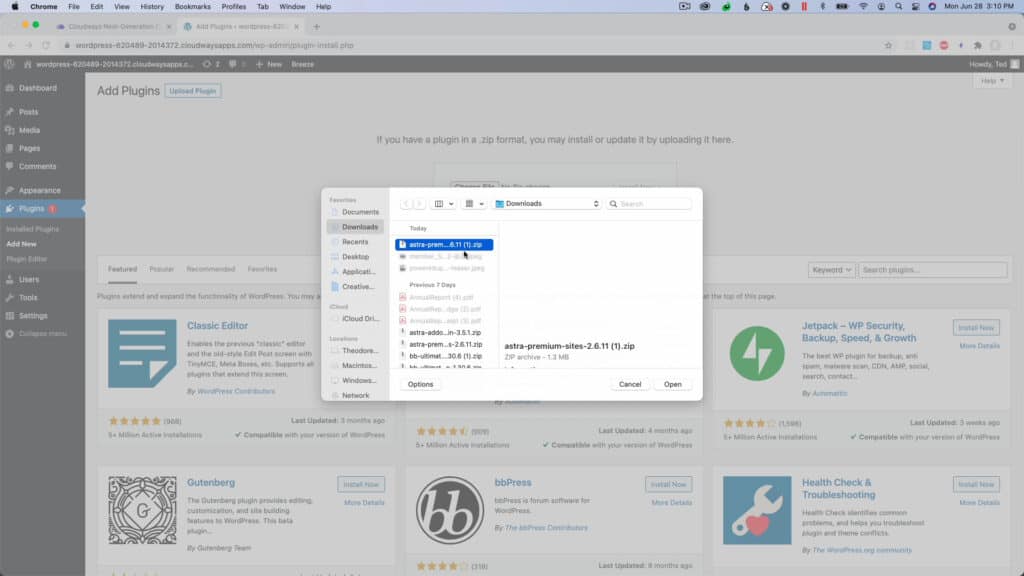Click Upload Plugin button
1024x576 pixels.
tap(193, 91)
